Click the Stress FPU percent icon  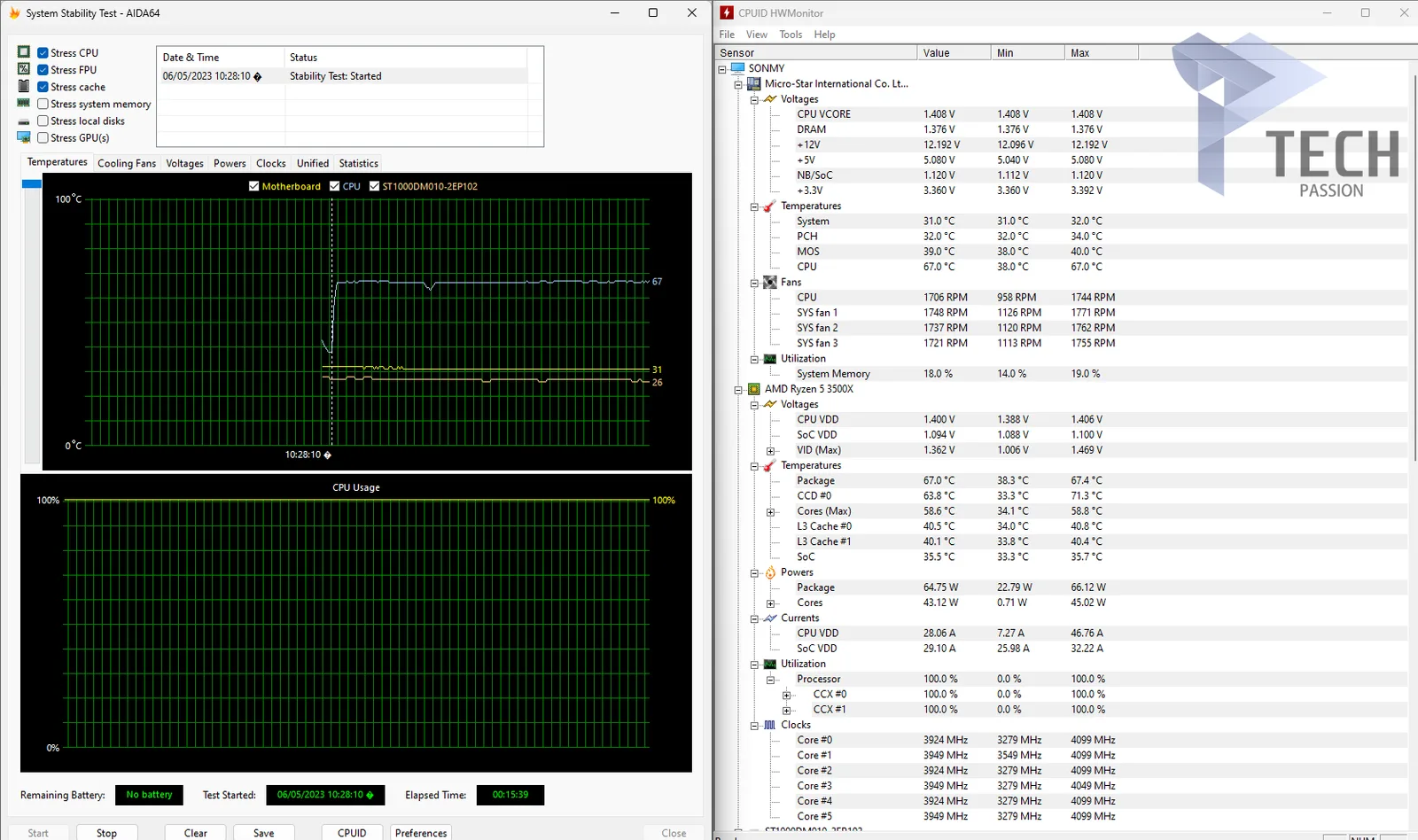tap(24, 69)
